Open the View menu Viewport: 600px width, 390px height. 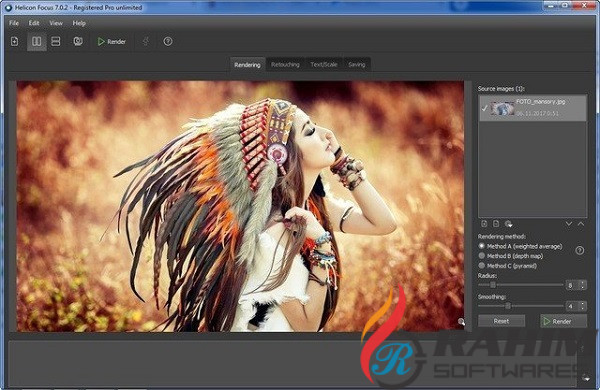56,23
